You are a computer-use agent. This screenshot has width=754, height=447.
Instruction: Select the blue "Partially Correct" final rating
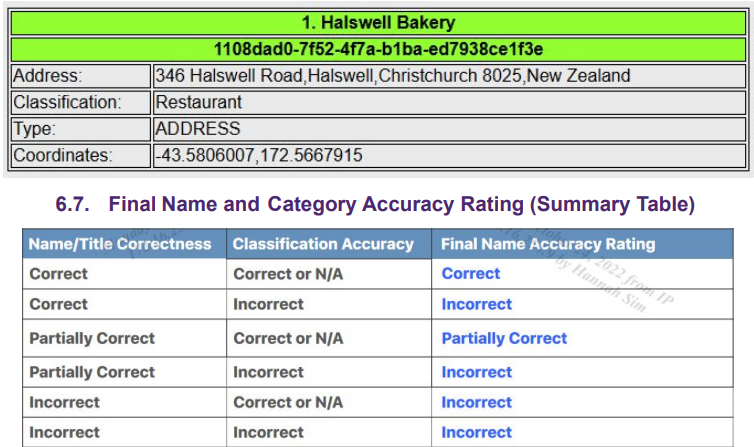coord(504,338)
